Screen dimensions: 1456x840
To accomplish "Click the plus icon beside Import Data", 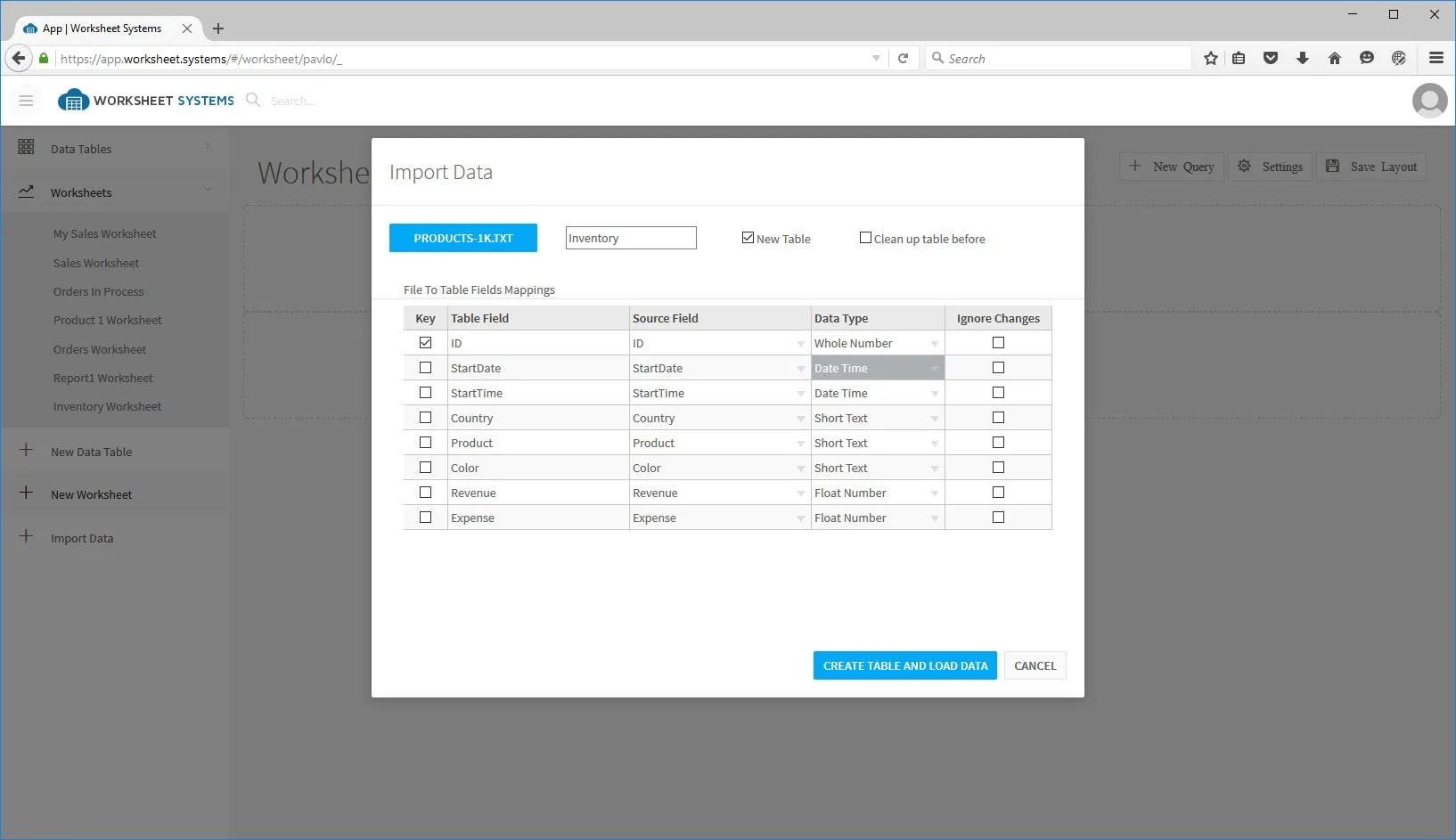I will [26, 536].
